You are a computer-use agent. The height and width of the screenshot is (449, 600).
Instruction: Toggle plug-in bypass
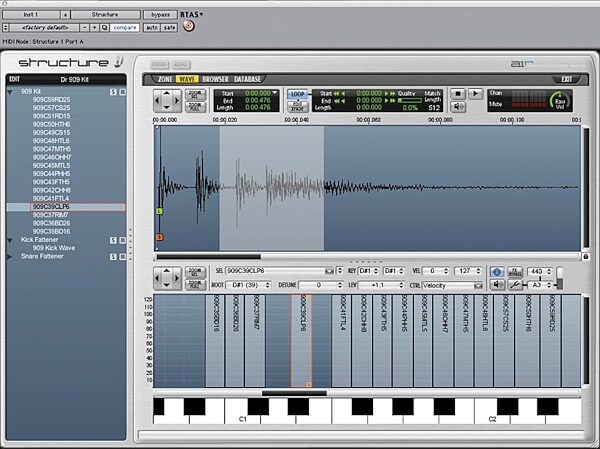pos(160,15)
